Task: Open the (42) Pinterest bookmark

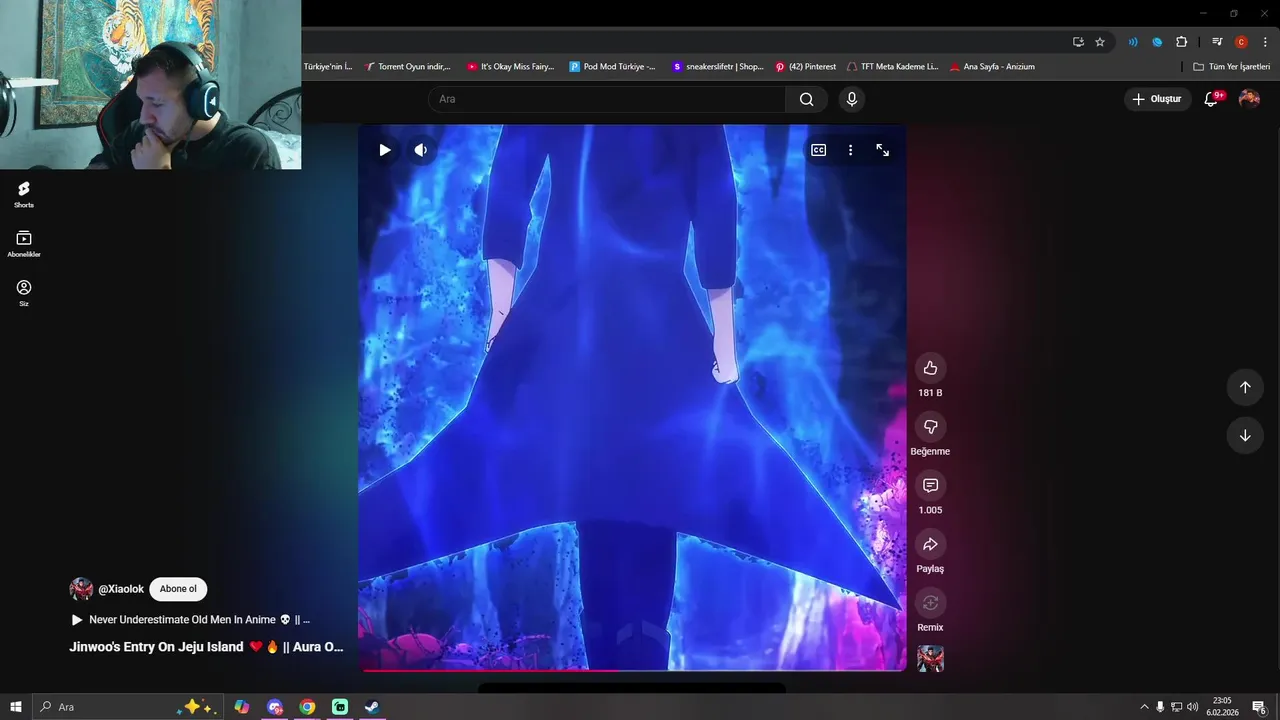Action: (x=805, y=67)
